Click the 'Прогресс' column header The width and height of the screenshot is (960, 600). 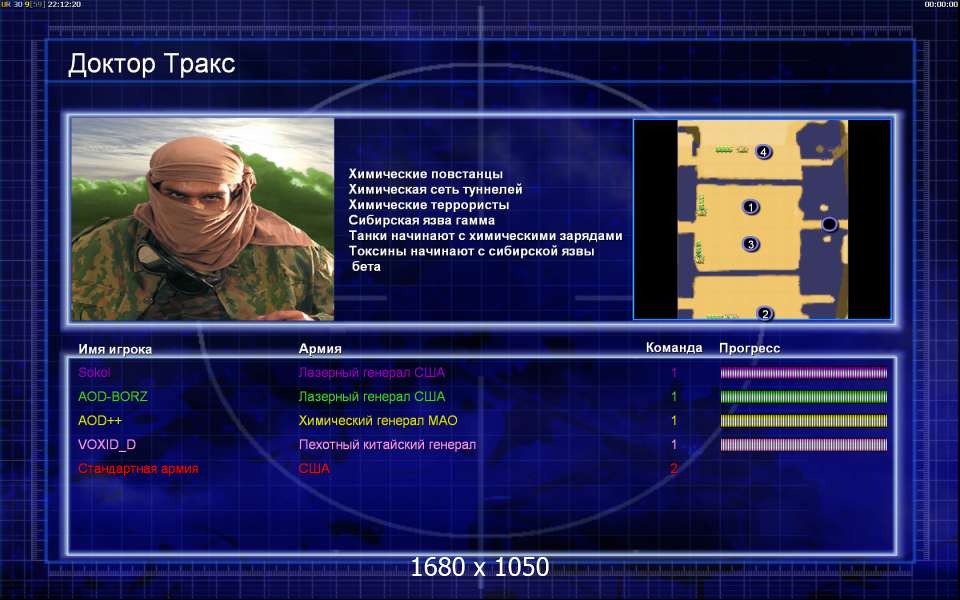coord(749,348)
